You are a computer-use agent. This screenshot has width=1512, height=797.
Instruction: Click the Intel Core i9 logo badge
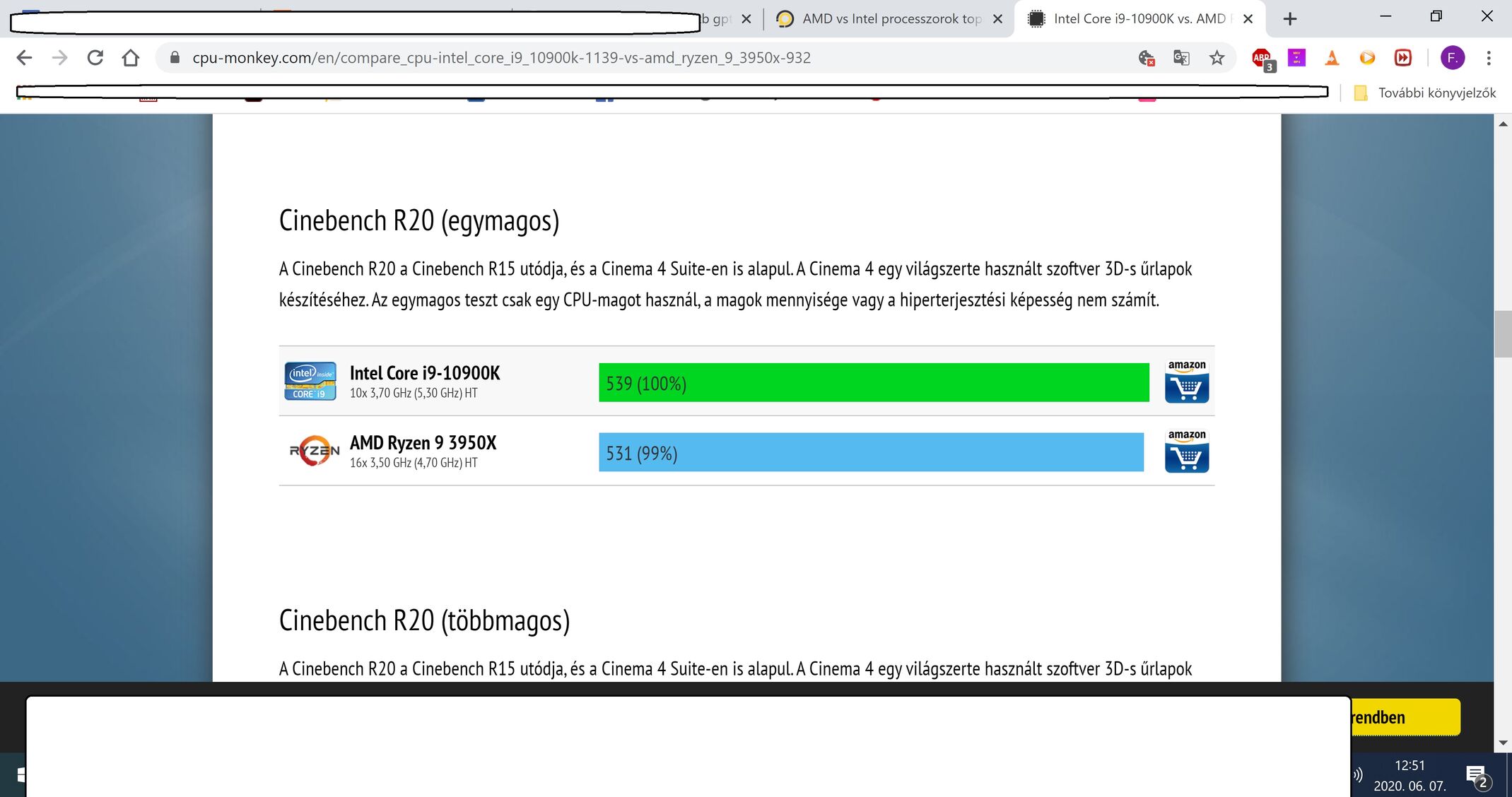click(x=310, y=381)
